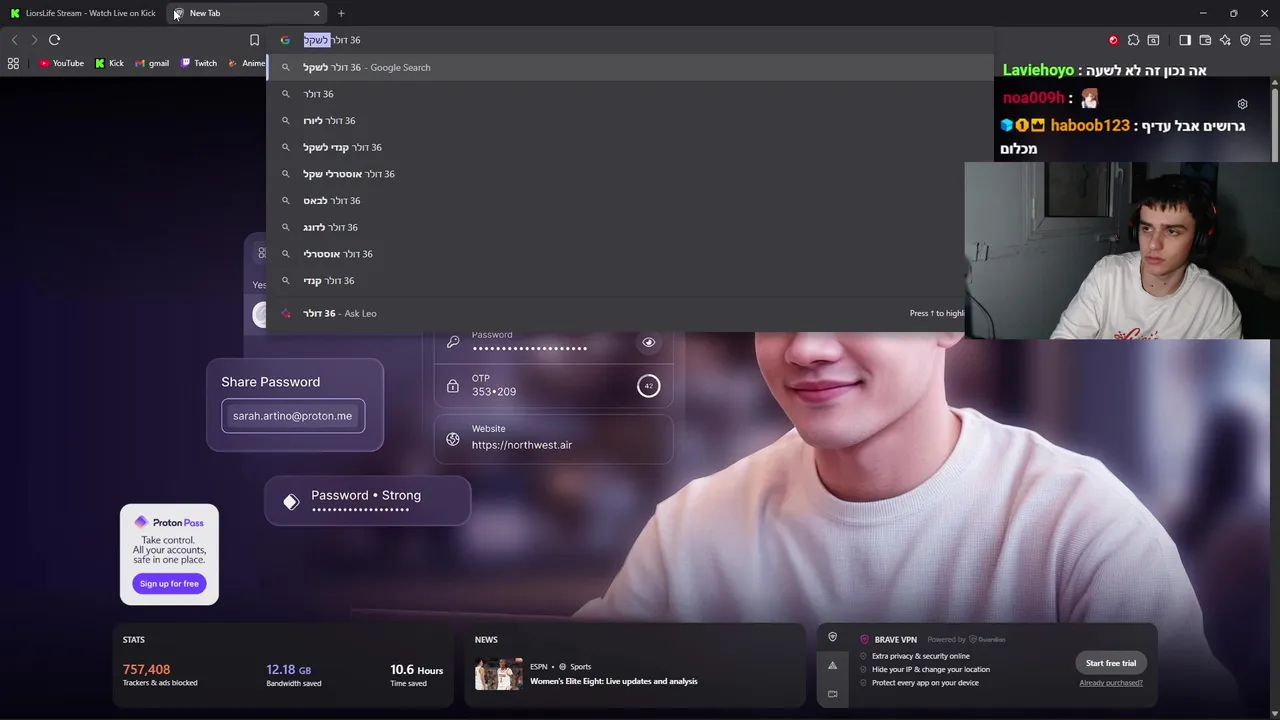Click the Google icon in the address bar
This screenshot has width=1280, height=720.
[x=285, y=40]
